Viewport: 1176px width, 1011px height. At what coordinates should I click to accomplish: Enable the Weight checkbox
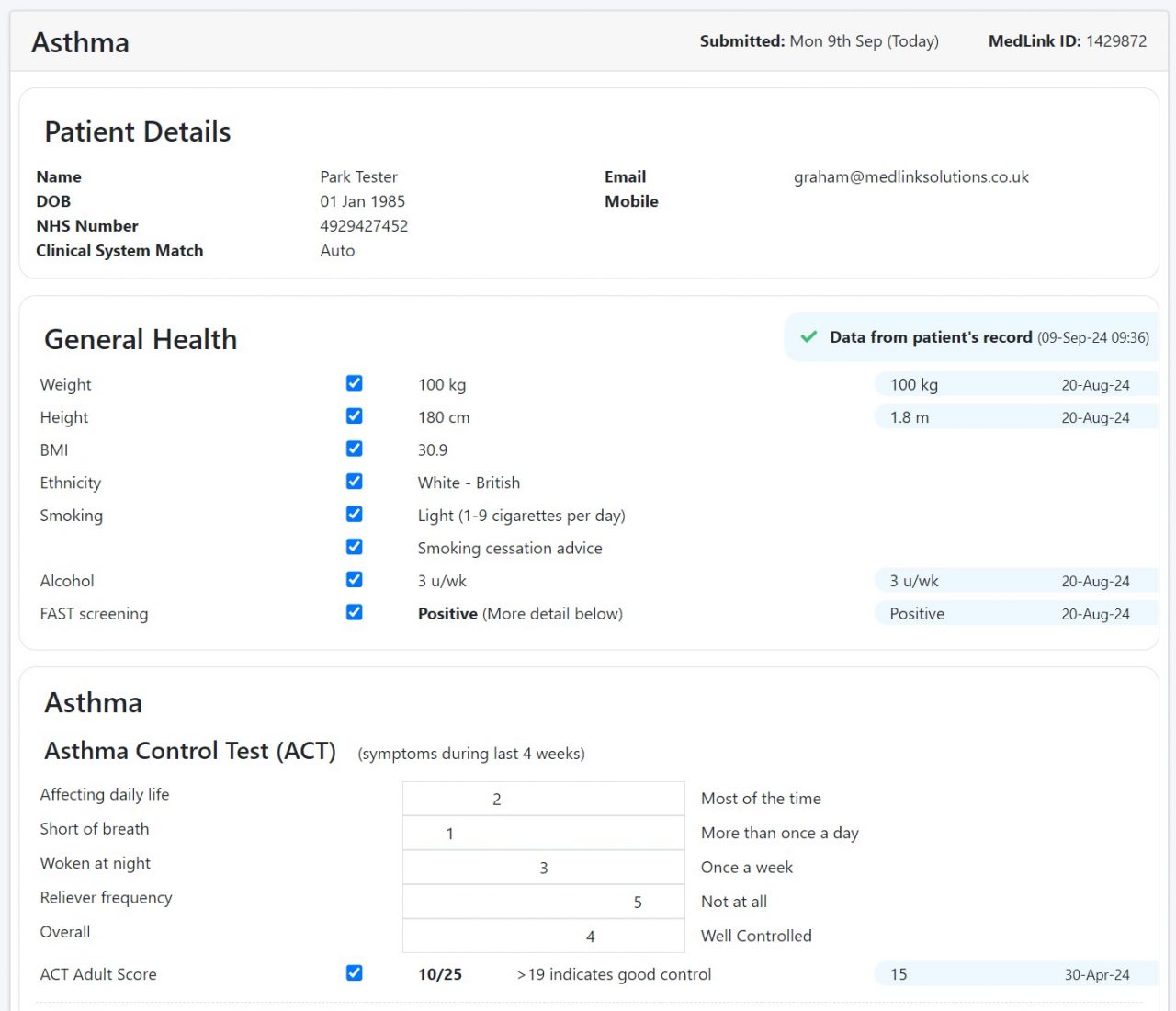click(354, 383)
